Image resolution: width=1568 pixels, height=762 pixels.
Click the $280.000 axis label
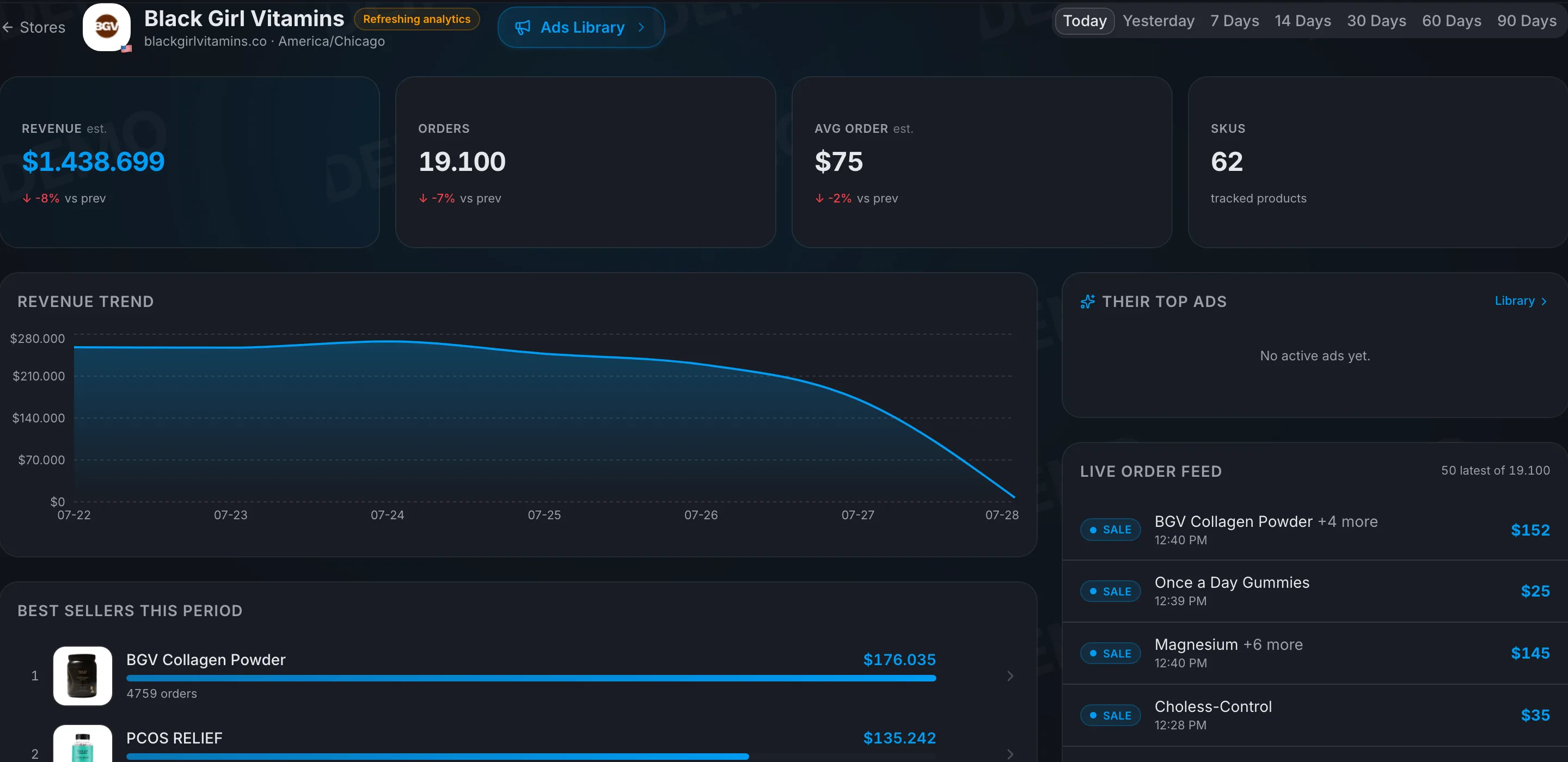click(37, 339)
